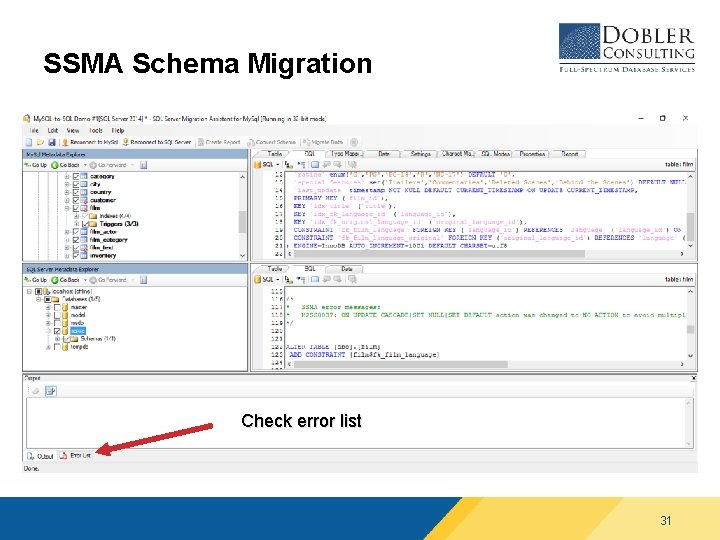Click the clear output eraser icon in Output panel
720x540 pixels.
point(35,391)
